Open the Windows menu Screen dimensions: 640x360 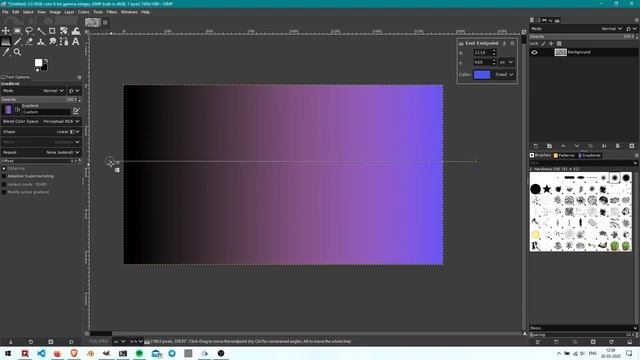(x=129, y=12)
